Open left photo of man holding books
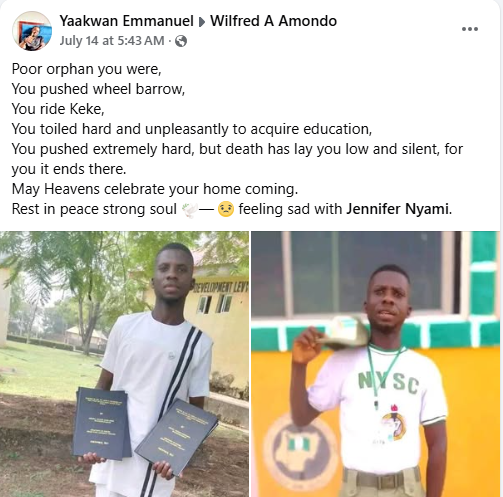 [x=124, y=364]
